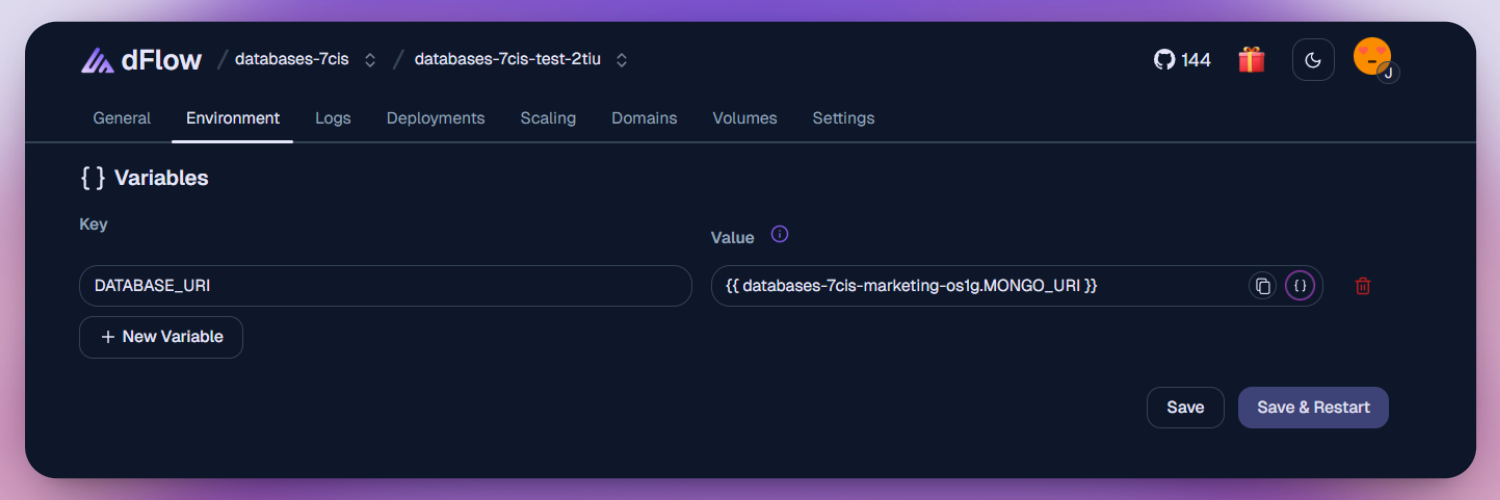The image size is (1500, 500).
Task: Expand the databases-7cis project switcher
Action: (370, 60)
